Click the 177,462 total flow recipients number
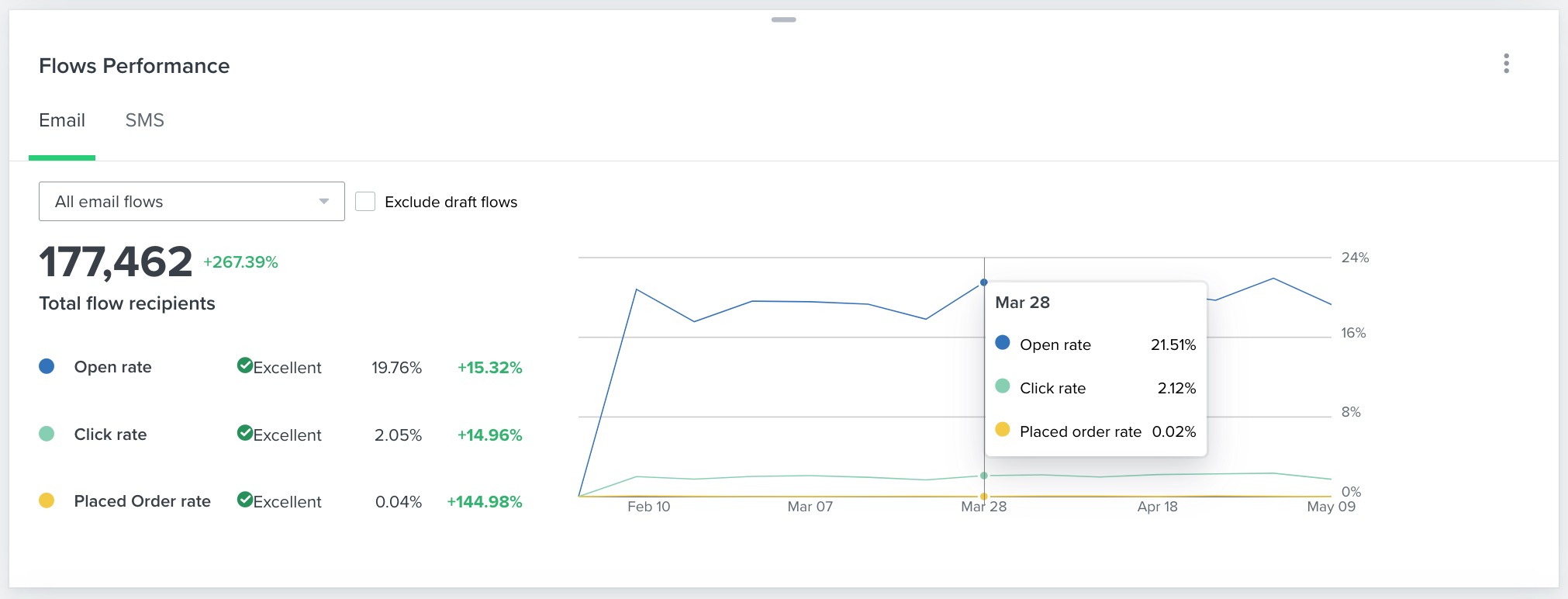Viewport: 1568px width, 599px height. [x=116, y=262]
